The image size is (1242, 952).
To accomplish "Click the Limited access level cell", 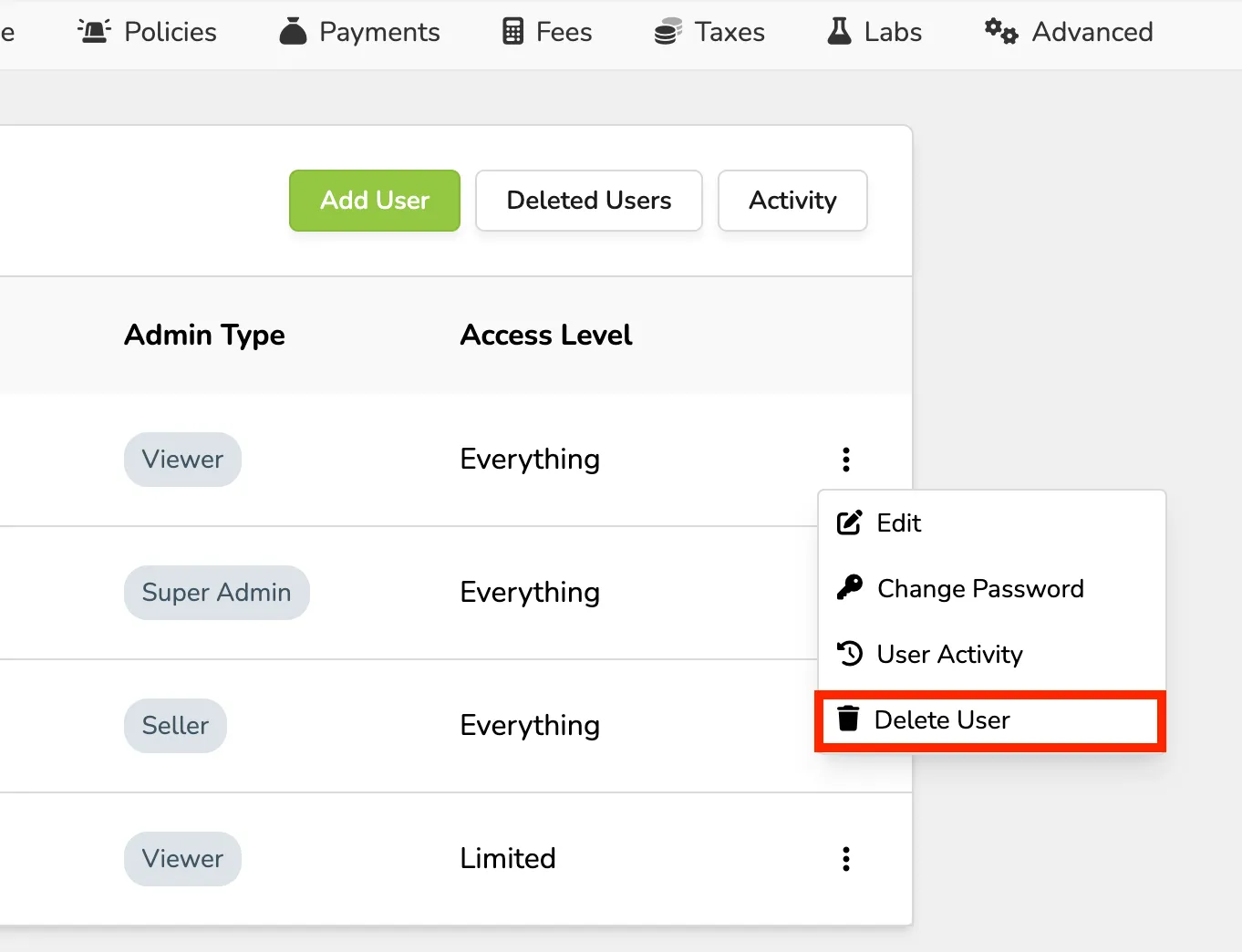I will [x=508, y=859].
